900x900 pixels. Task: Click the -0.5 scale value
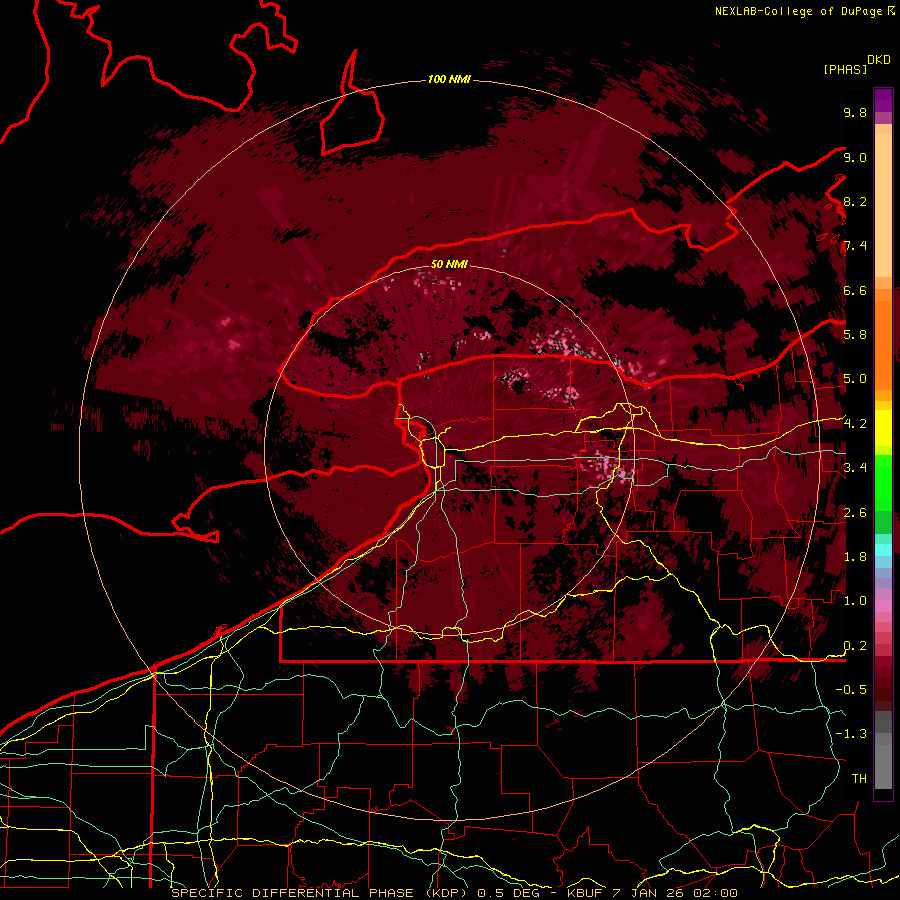coord(851,689)
